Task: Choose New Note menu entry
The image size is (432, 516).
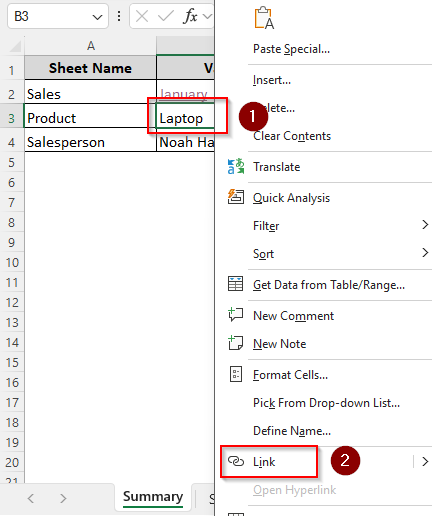Action: tap(280, 344)
